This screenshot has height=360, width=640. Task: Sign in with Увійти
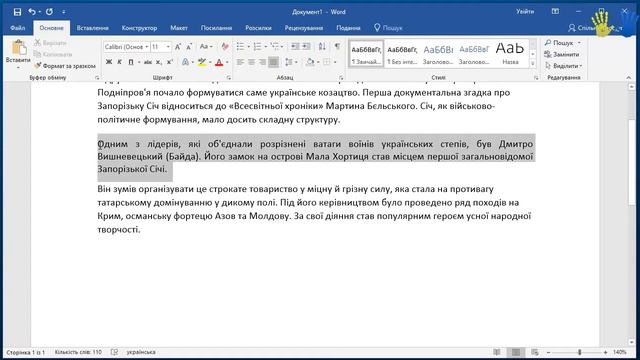(x=525, y=12)
